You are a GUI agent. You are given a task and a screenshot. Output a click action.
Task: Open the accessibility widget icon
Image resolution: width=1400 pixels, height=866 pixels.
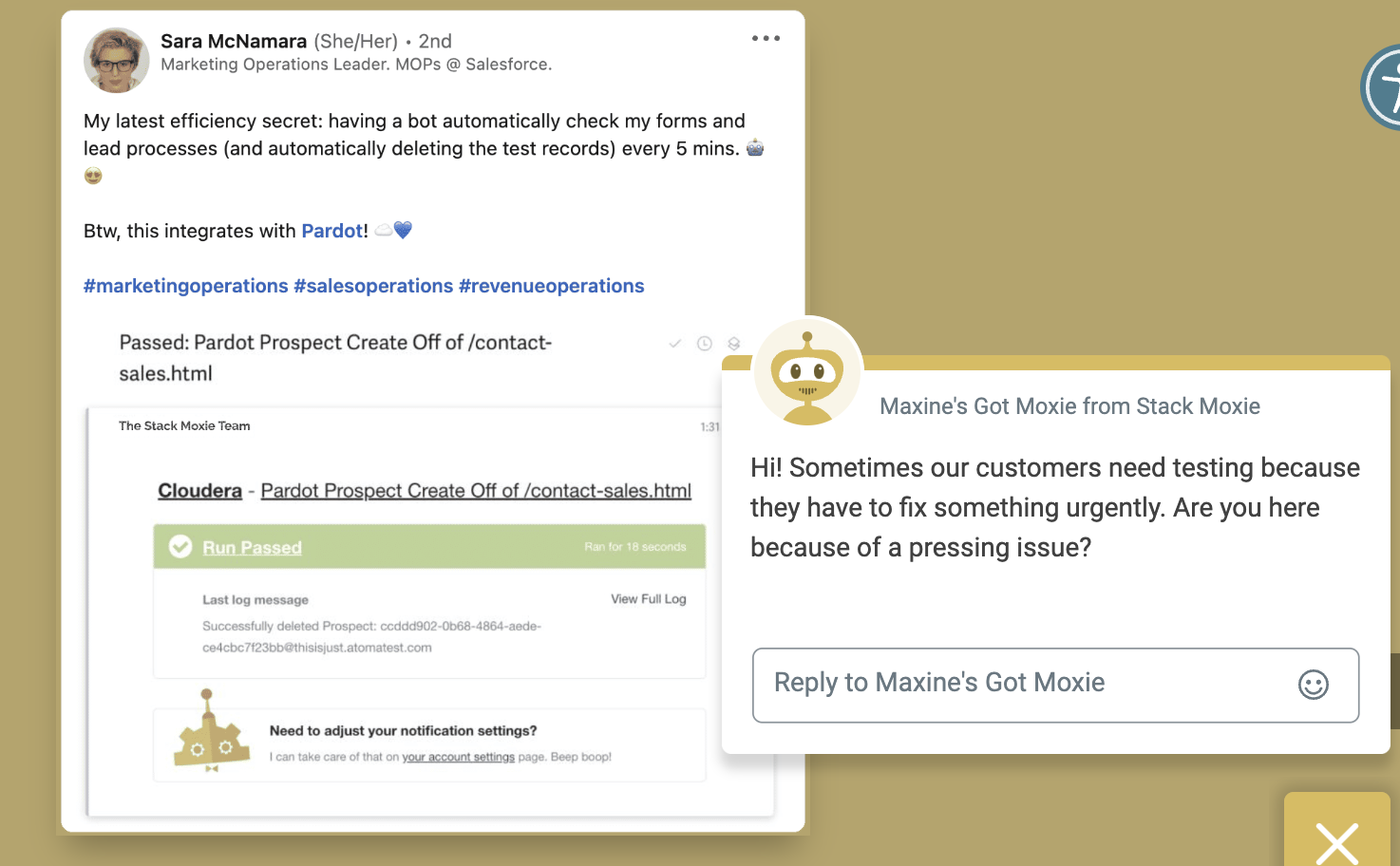coord(1381,87)
